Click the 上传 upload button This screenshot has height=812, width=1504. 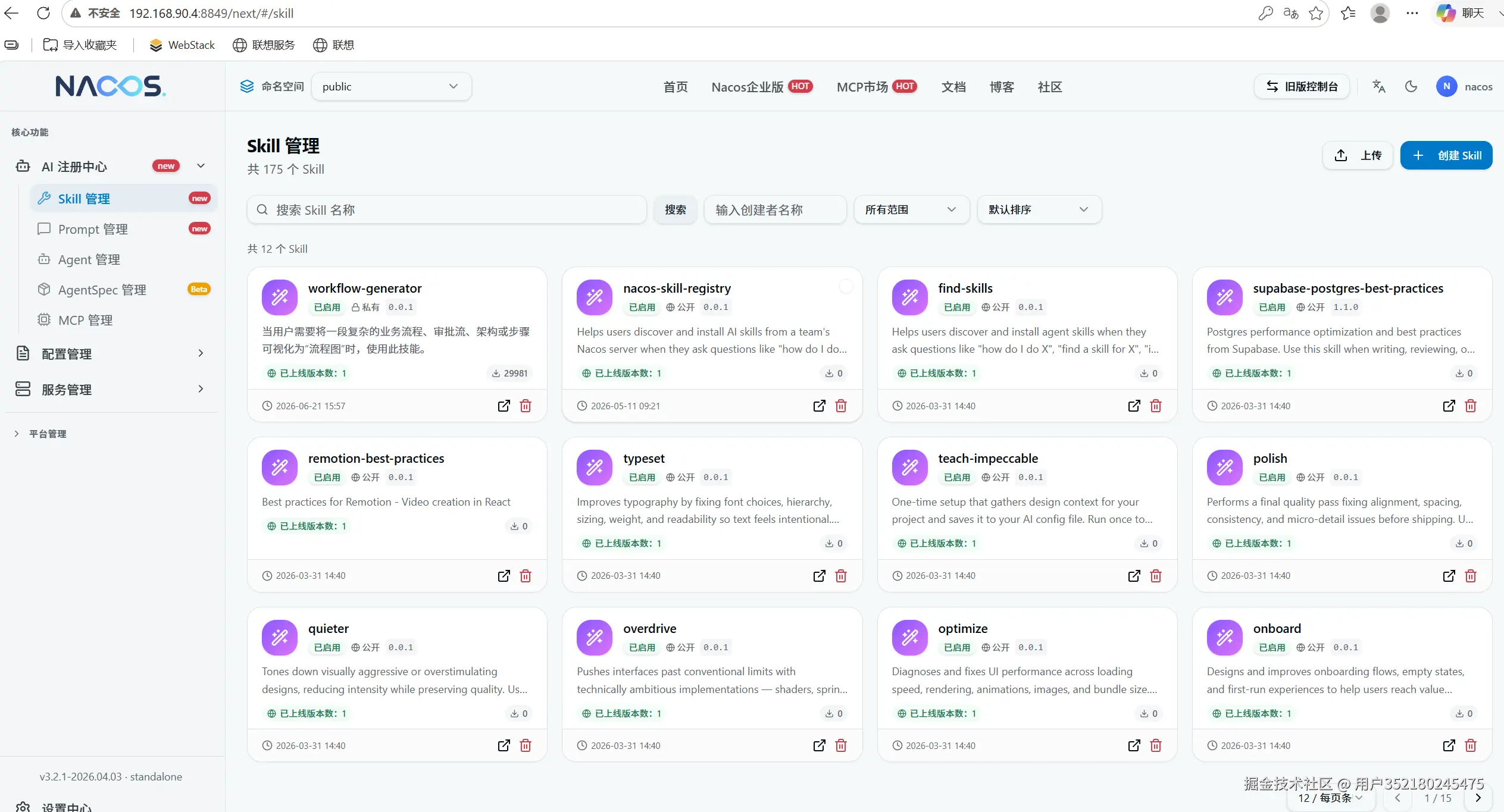(1358, 155)
